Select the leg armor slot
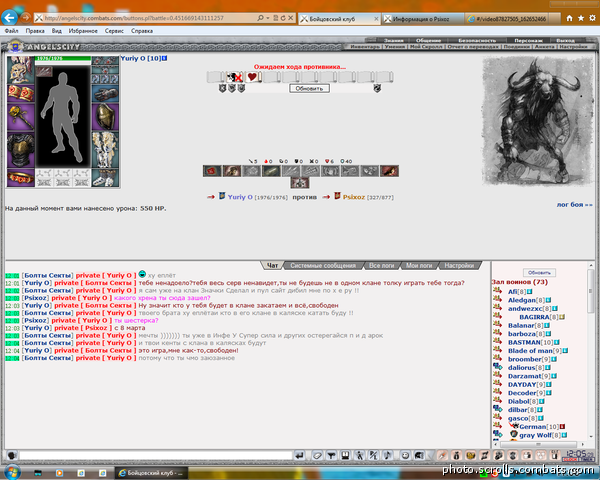Viewport: 600px width, 480px height. click(x=105, y=150)
